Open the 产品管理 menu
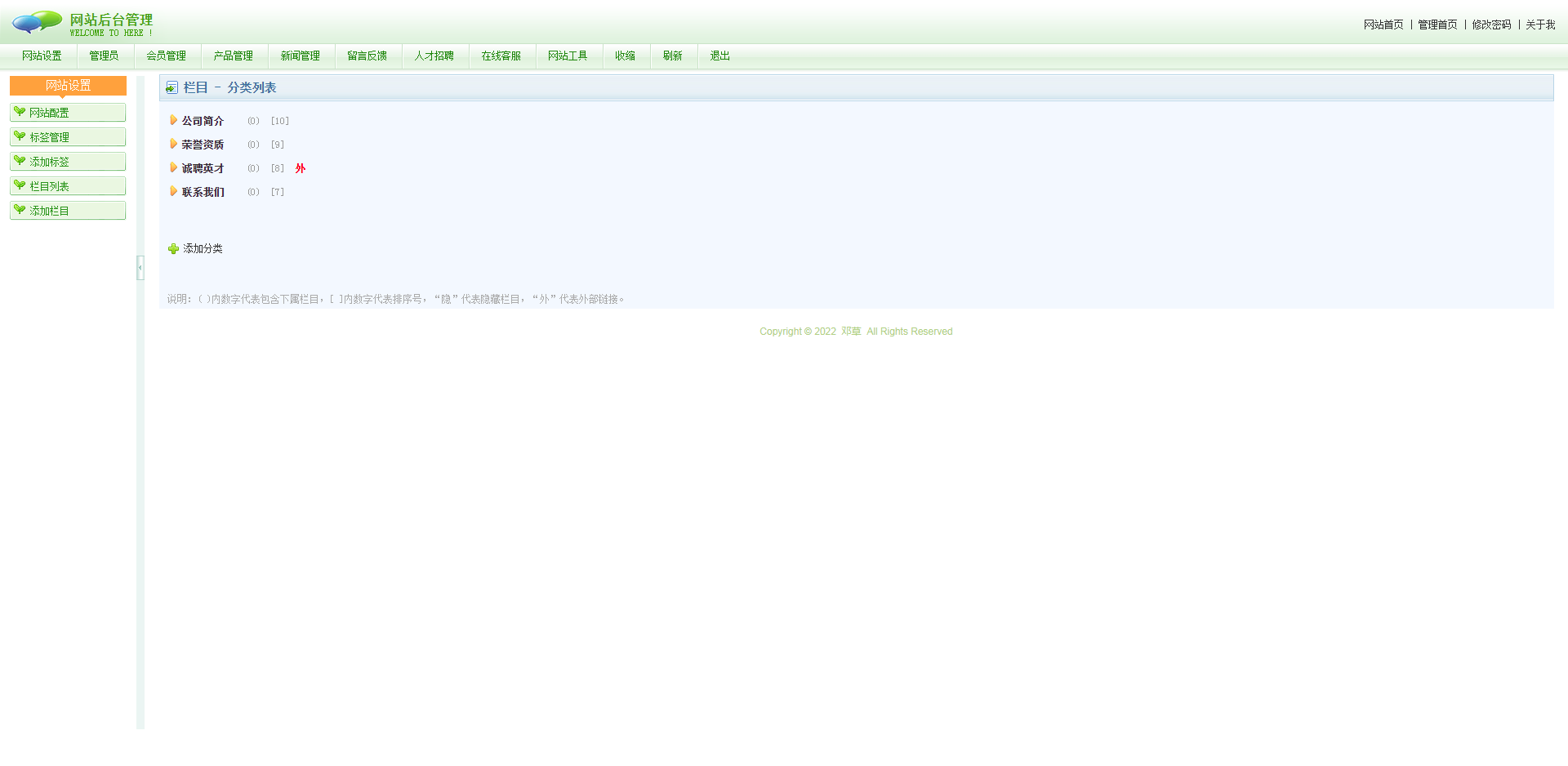The image size is (1568, 766). tap(234, 56)
